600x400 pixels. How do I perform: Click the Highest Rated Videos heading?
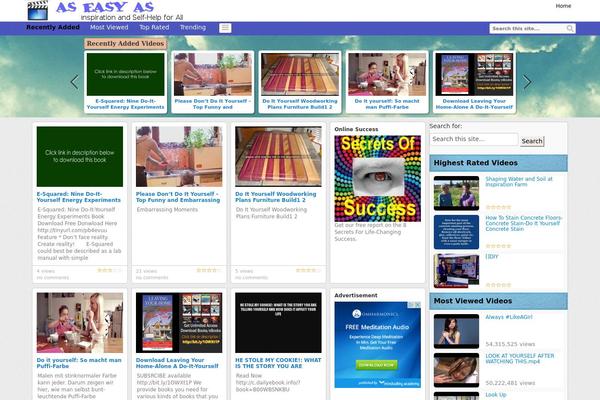(x=476, y=163)
